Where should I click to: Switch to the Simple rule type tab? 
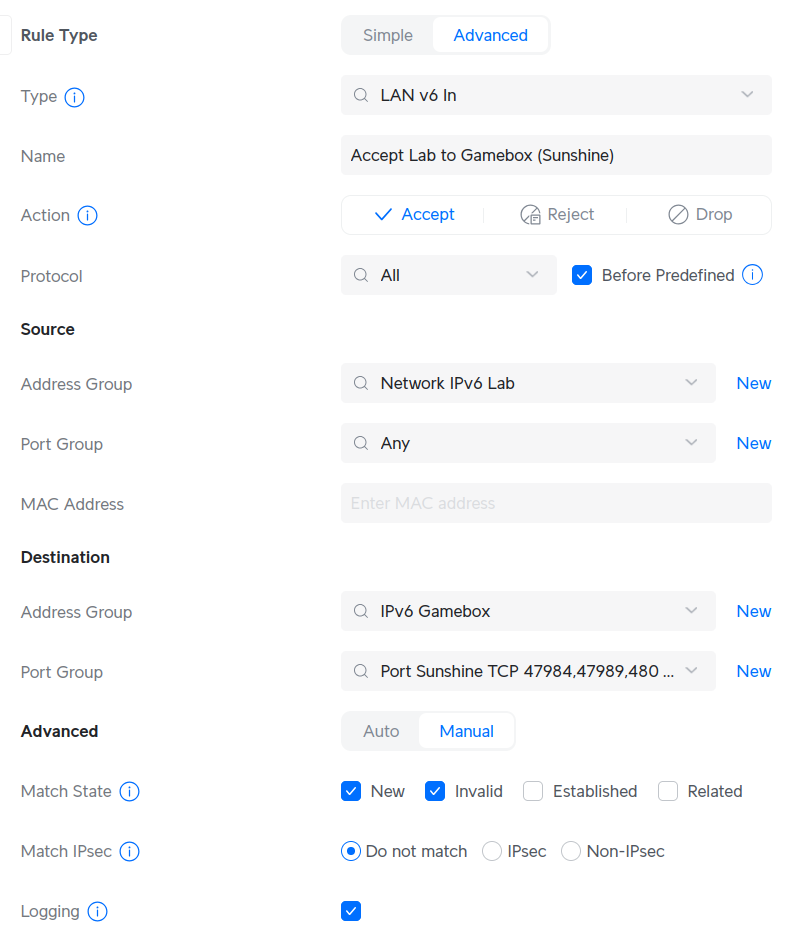tap(387, 34)
